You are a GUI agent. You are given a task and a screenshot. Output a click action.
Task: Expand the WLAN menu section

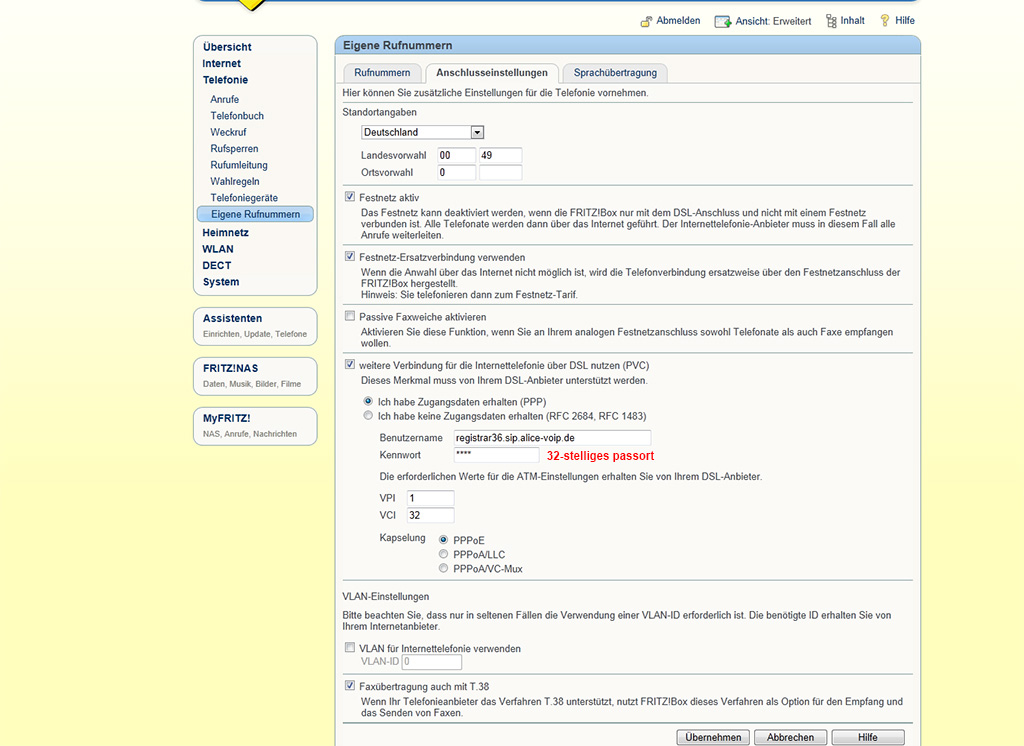[x=218, y=249]
